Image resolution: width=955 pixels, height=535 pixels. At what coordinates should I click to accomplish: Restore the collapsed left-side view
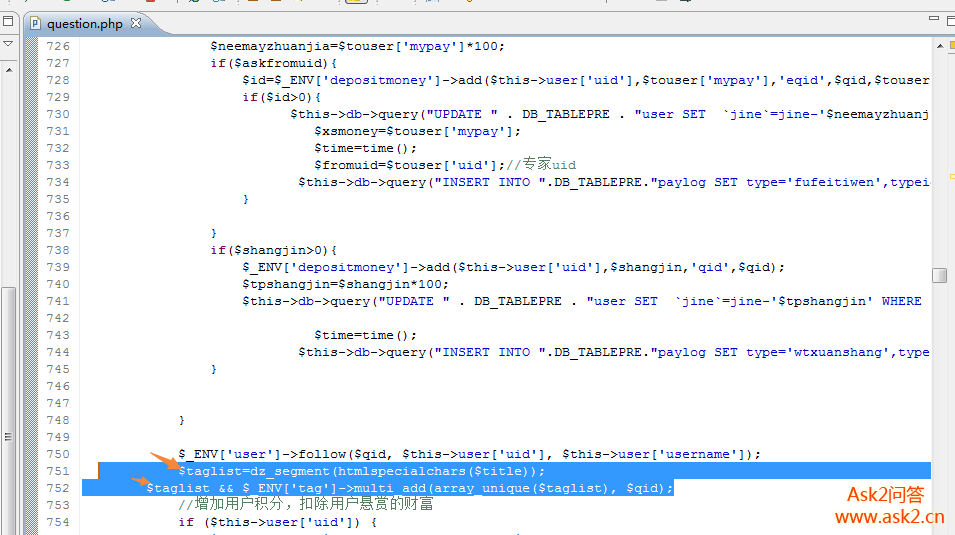coord(8,20)
